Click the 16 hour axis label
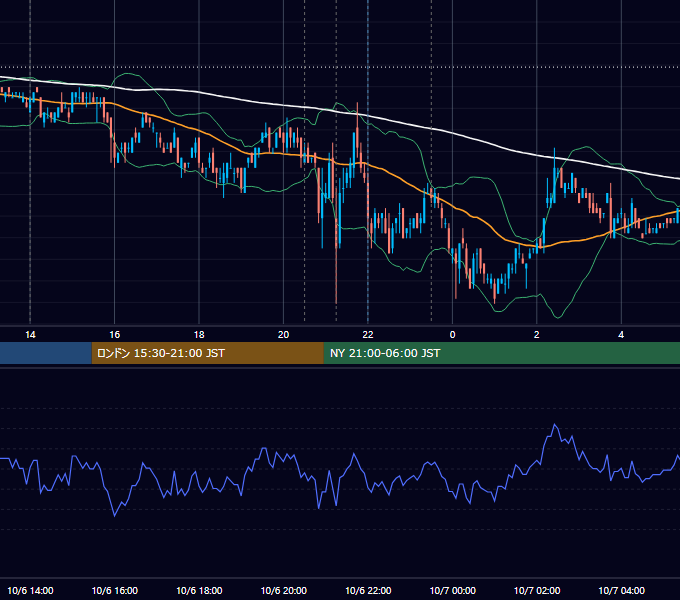 point(114,335)
